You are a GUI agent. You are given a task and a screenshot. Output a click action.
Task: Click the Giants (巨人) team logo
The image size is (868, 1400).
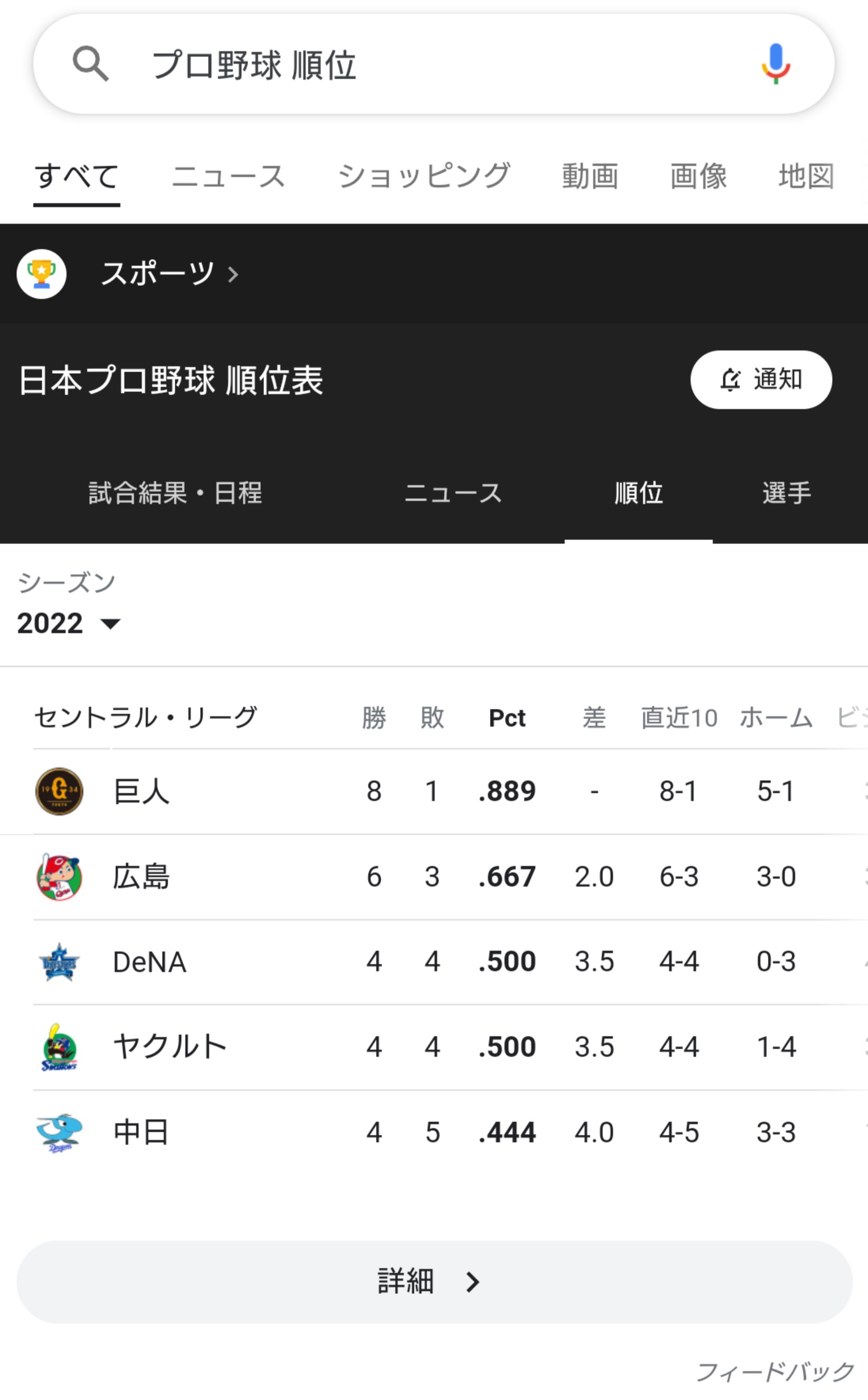pyautogui.click(x=59, y=791)
